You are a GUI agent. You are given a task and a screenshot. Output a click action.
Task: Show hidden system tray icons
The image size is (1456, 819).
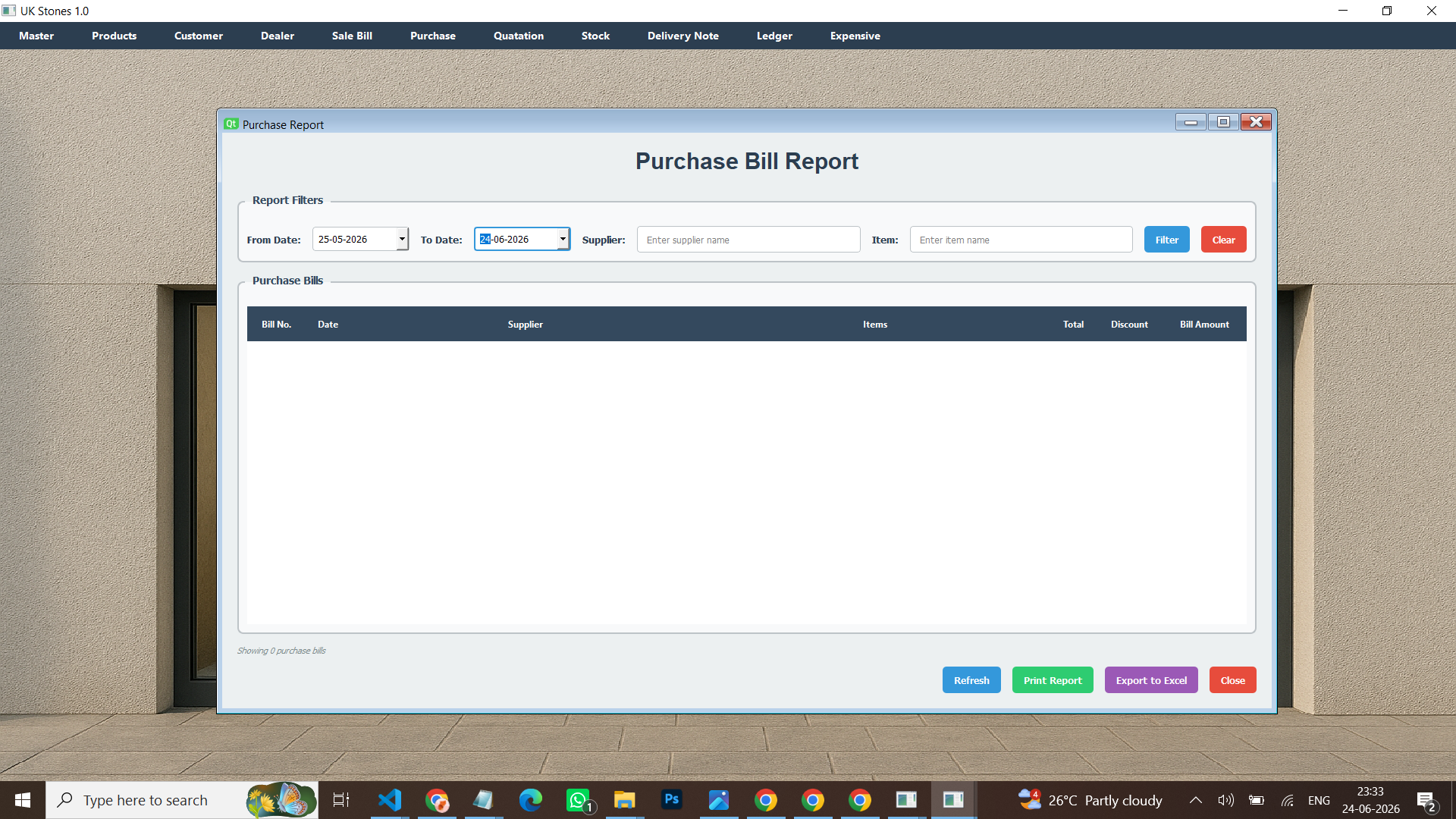(x=1195, y=800)
